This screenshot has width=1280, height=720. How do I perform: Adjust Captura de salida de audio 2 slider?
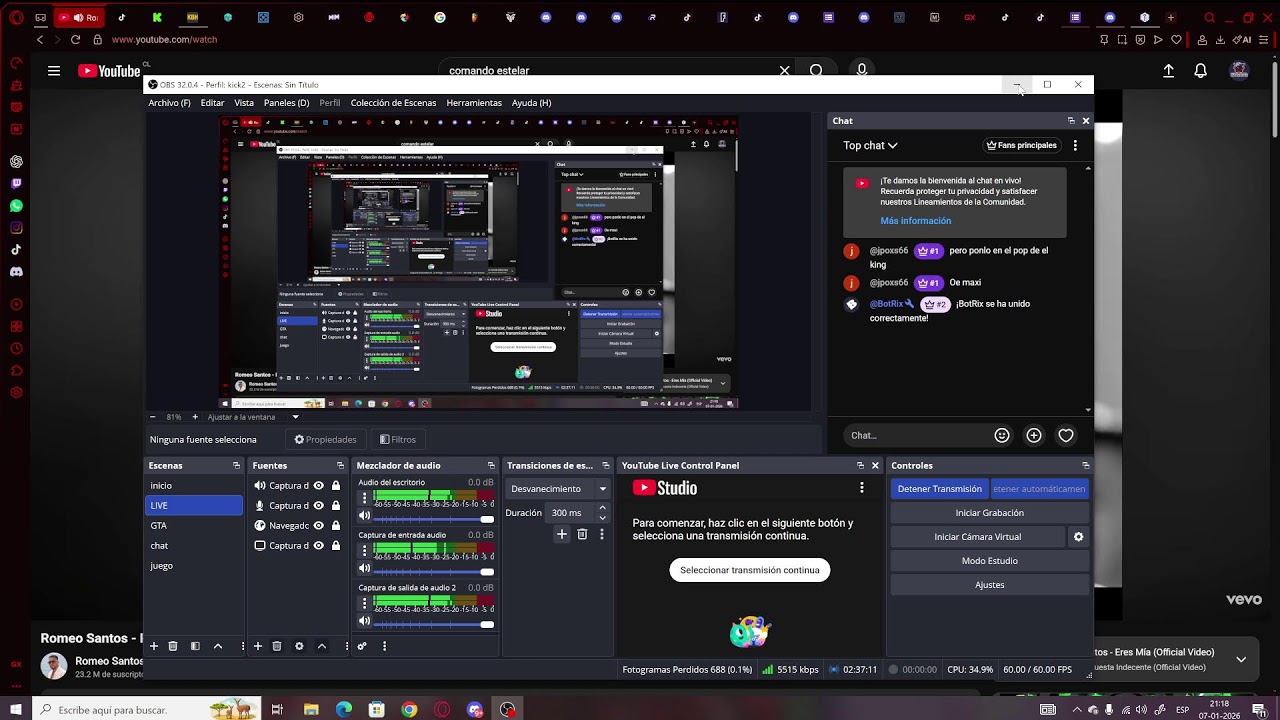[x=435, y=624]
